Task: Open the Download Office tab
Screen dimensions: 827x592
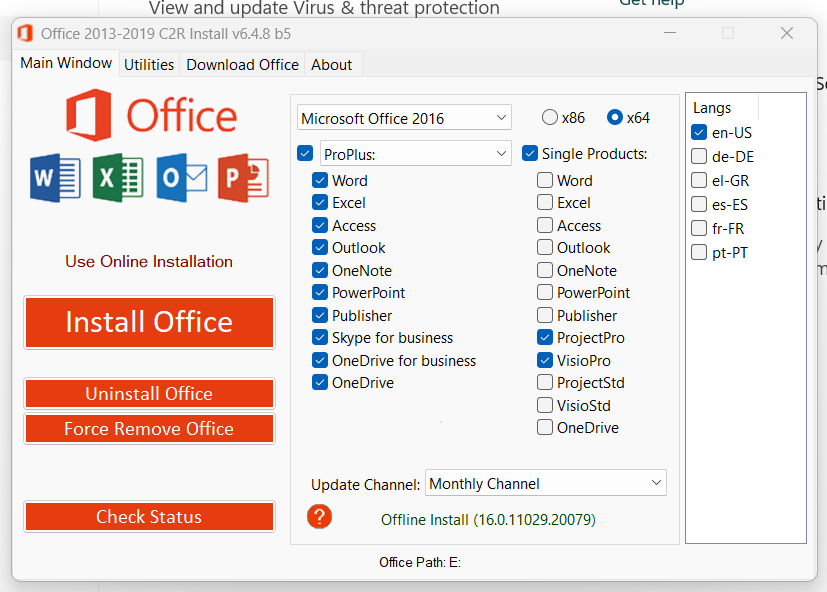Action: tap(243, 64)
